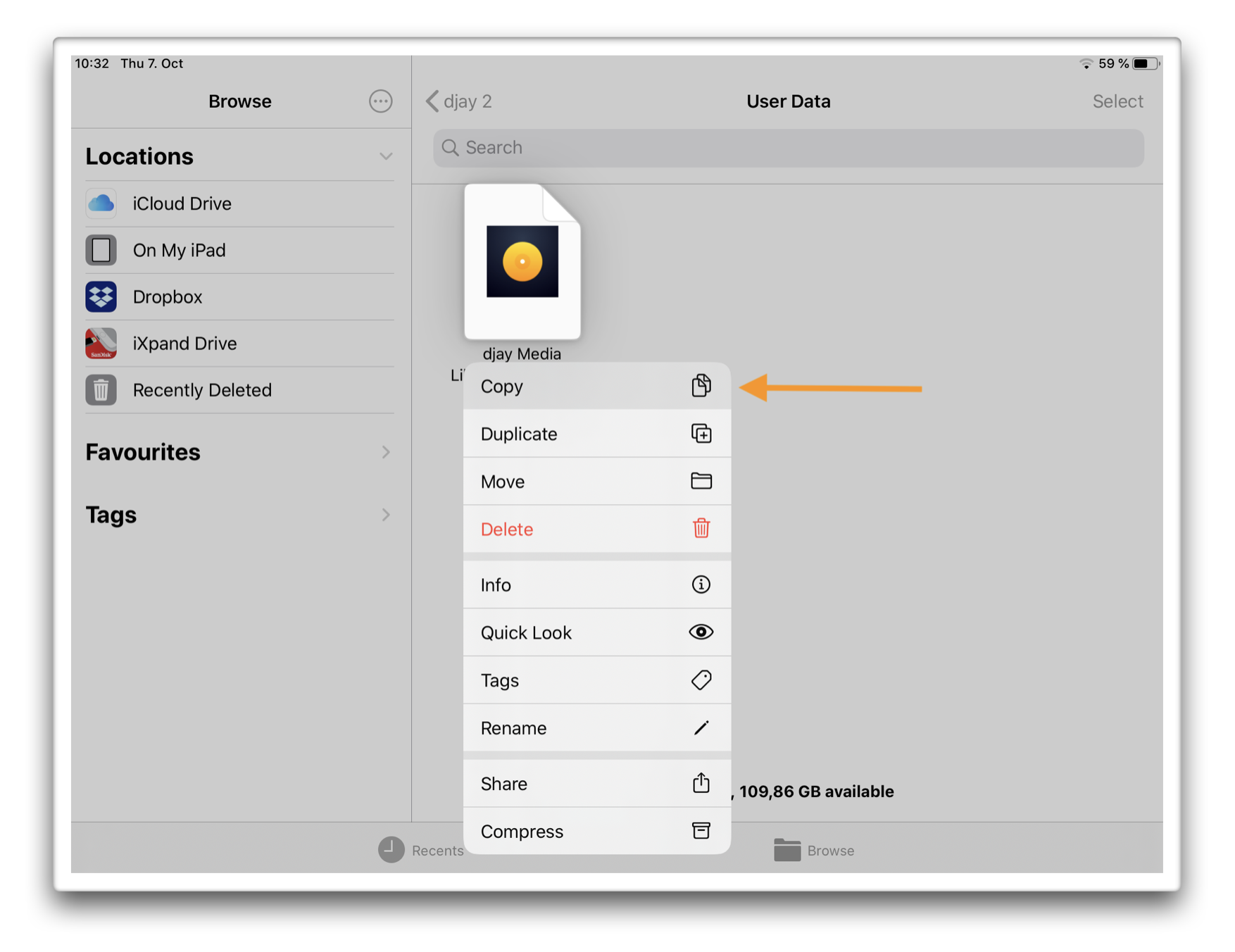Tap the Move folder icon
This screenshot has width=1235, height=952.
pos(701,481)
